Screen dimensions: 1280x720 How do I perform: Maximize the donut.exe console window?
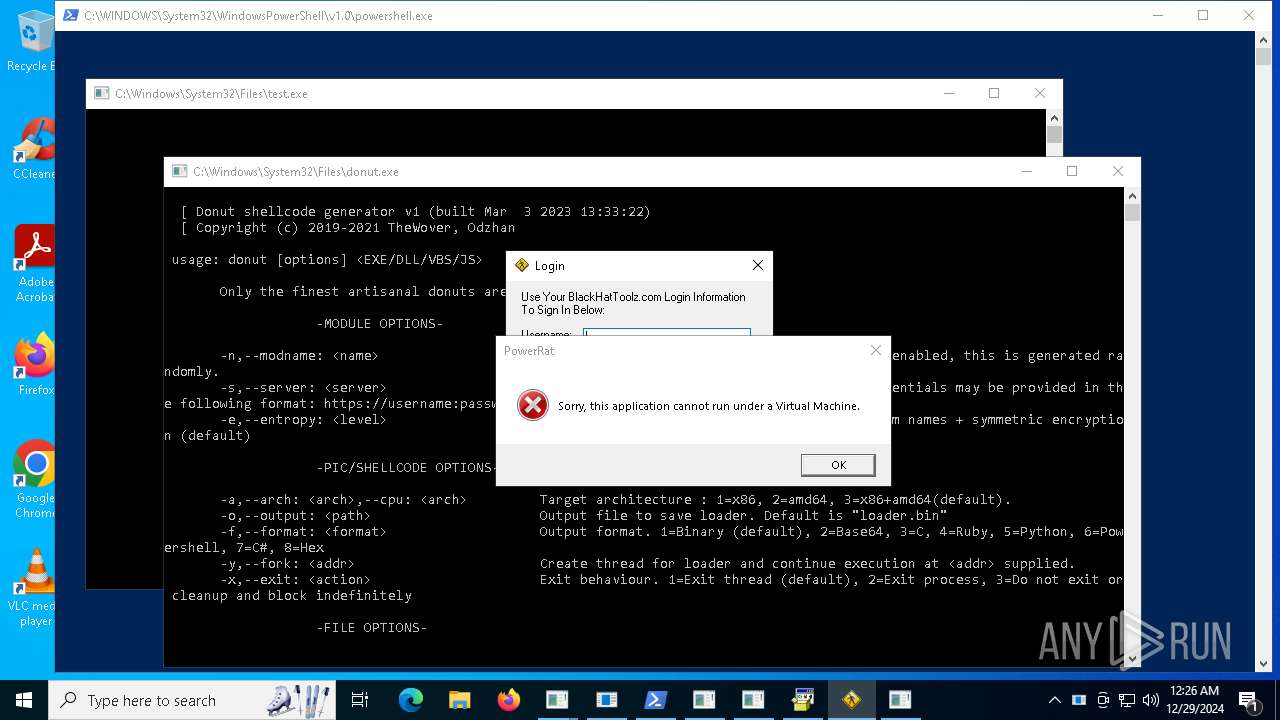pyautogui.click(x=1072, y=171)
